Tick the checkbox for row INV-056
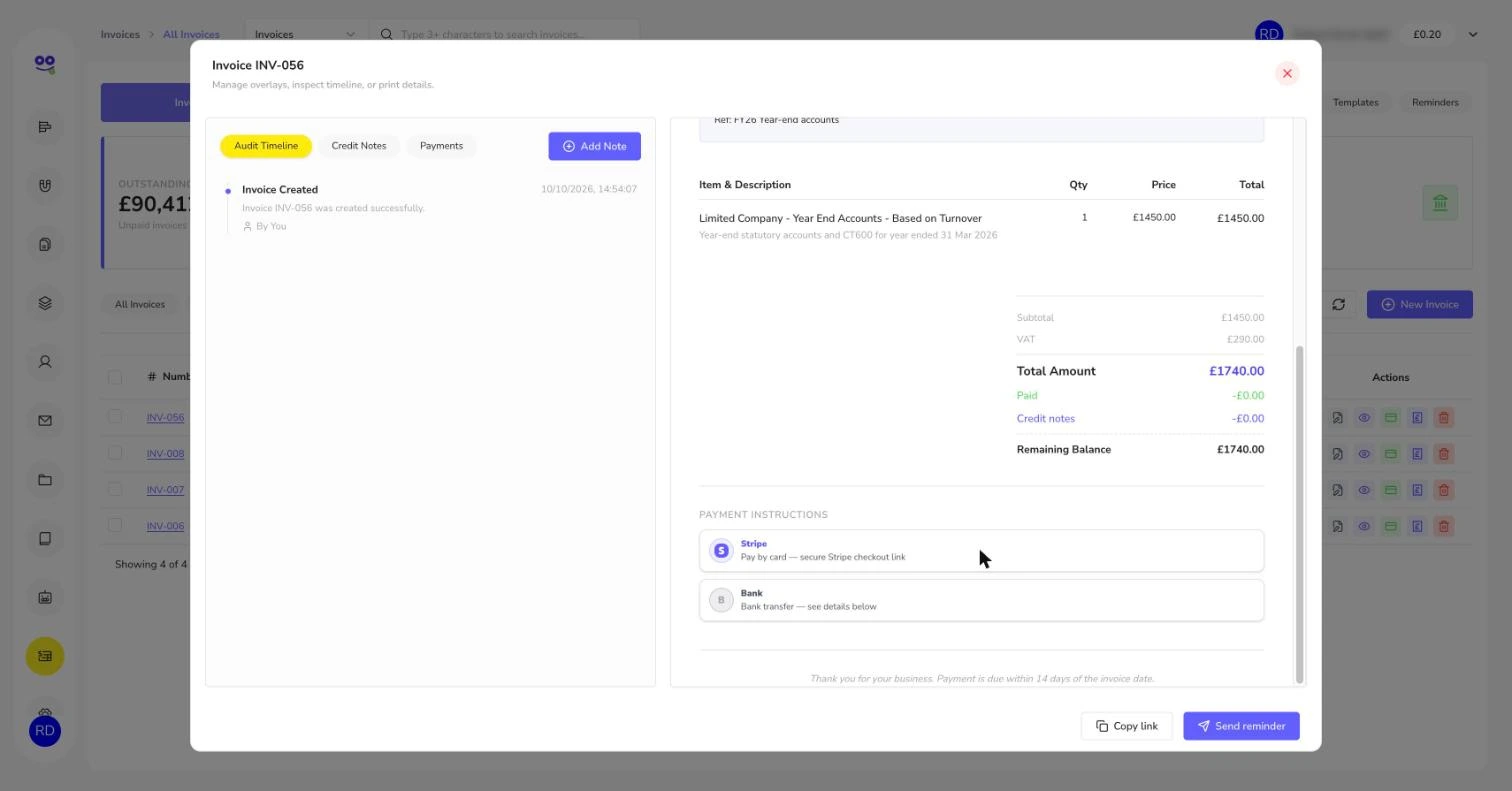This screenshot has height=791, width=1512. pyautogui.click(x=115, y=417)
